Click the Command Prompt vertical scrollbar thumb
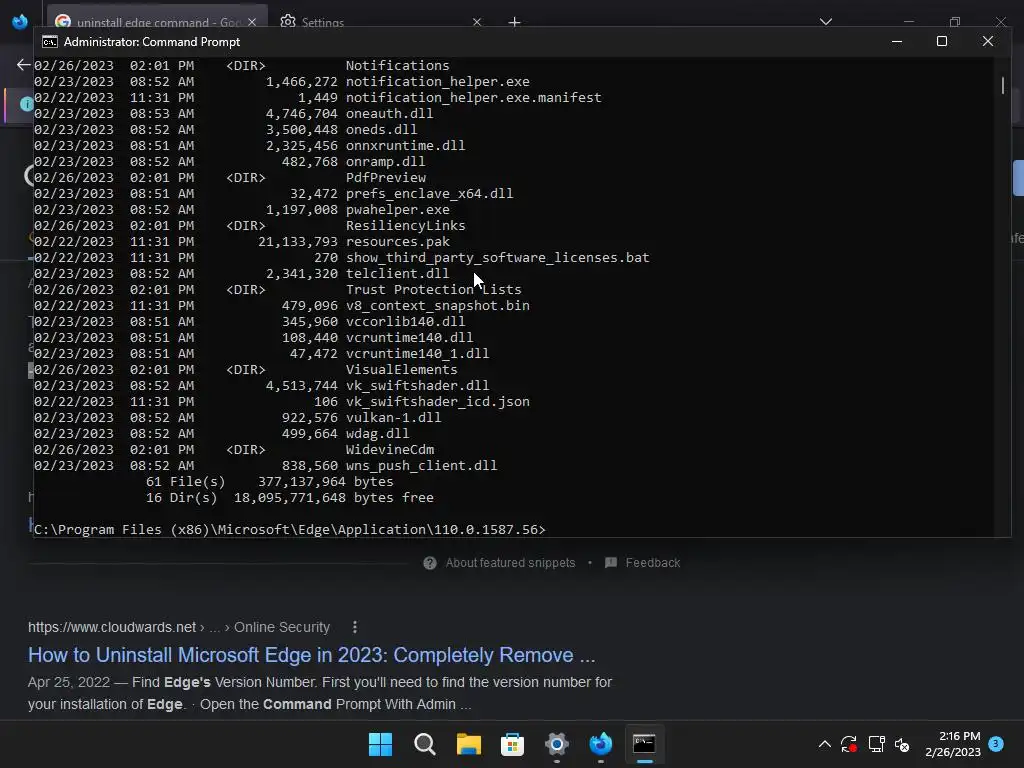The image size is (1024, 768). point(1002,86)
